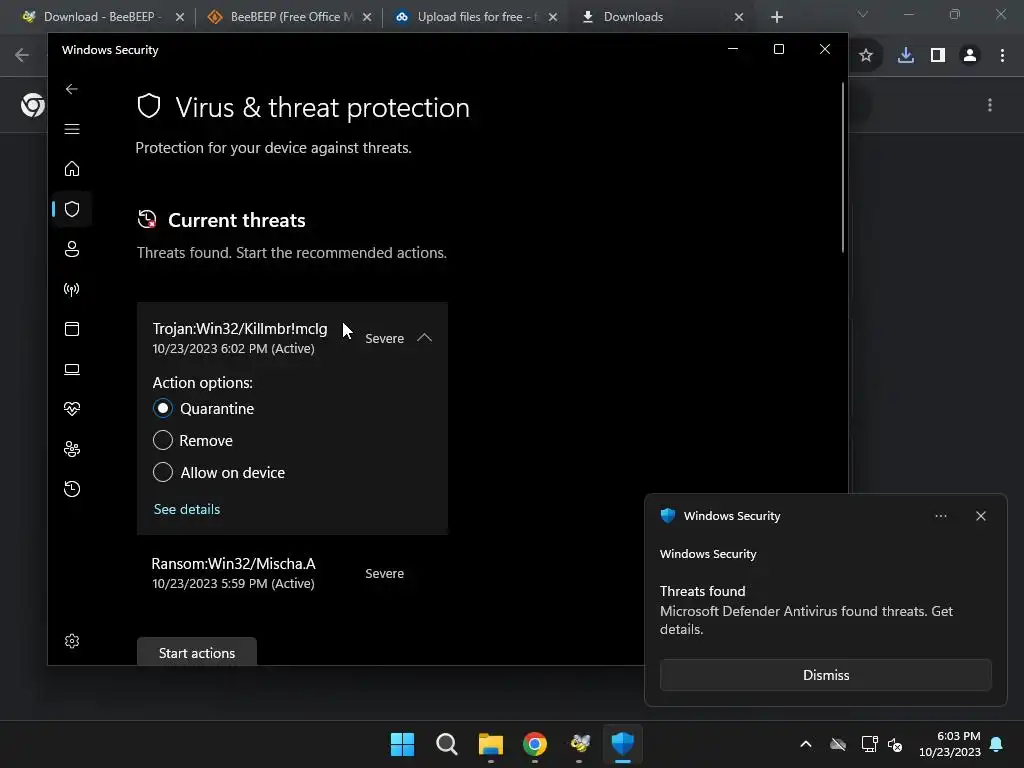Open Windows Security taskbar icon
Image resolution: width=1024 pixels, height=768 pixels.
click(623, 744)
